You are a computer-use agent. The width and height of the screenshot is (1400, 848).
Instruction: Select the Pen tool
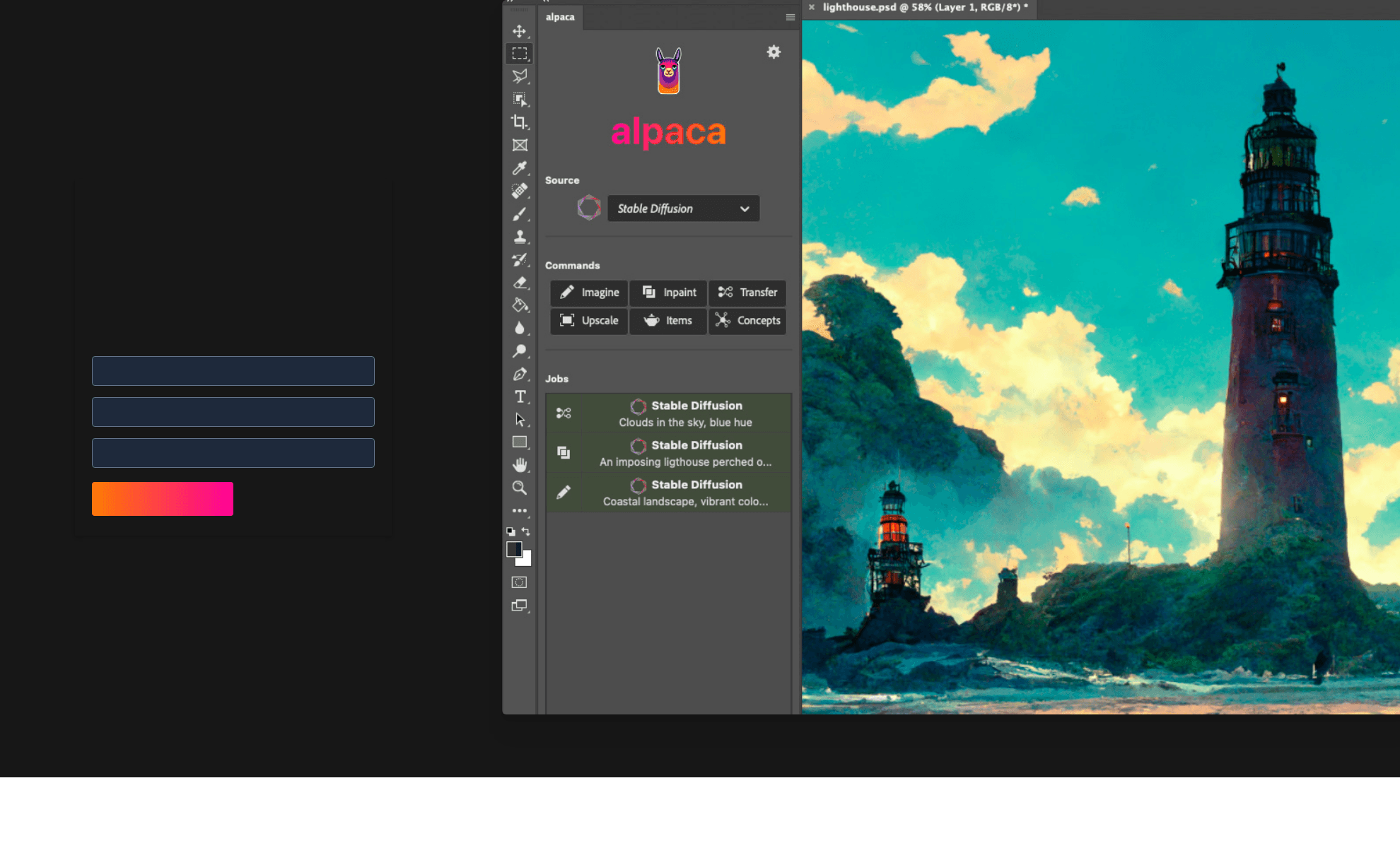tap(519, 374)
